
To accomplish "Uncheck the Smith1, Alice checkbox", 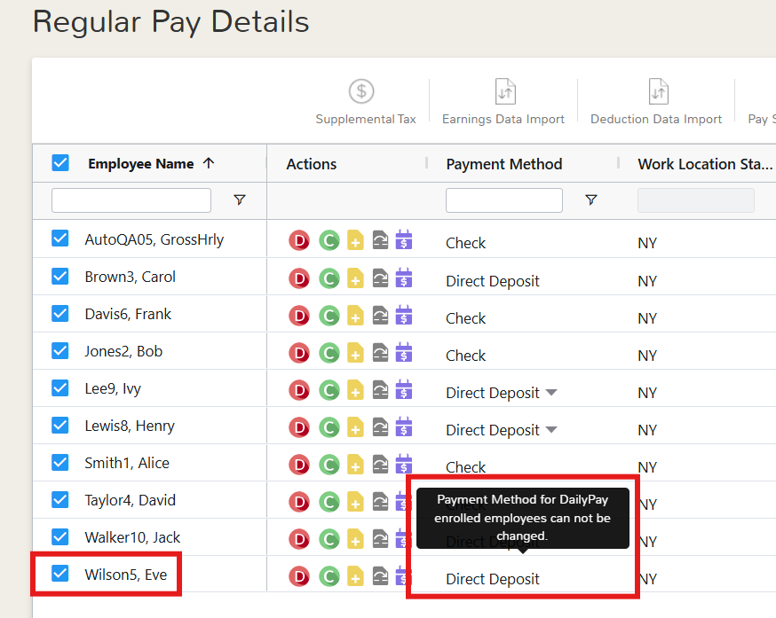I will [x=60, y=462].
